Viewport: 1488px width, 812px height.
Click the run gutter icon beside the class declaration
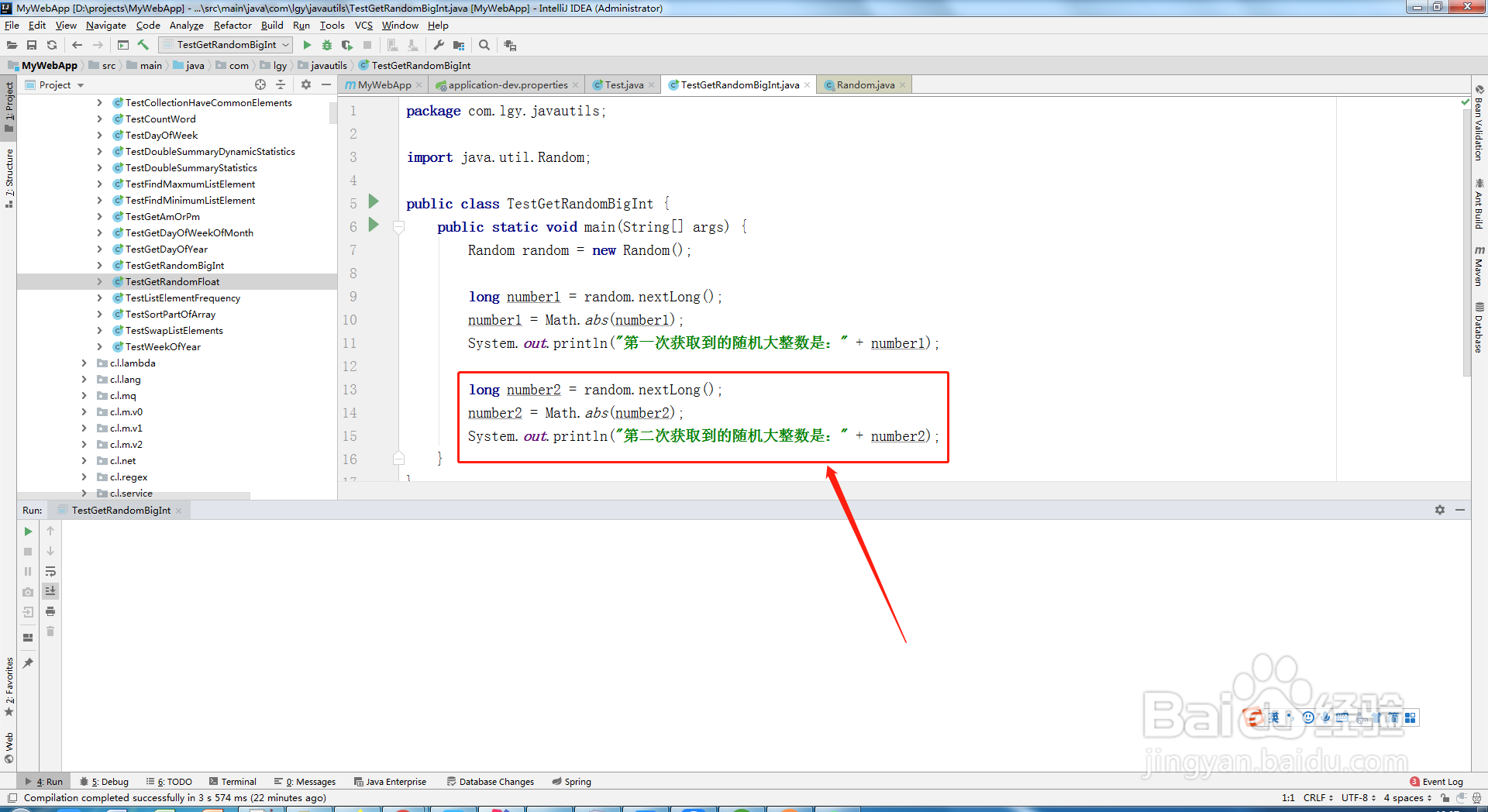pos(374,201)
